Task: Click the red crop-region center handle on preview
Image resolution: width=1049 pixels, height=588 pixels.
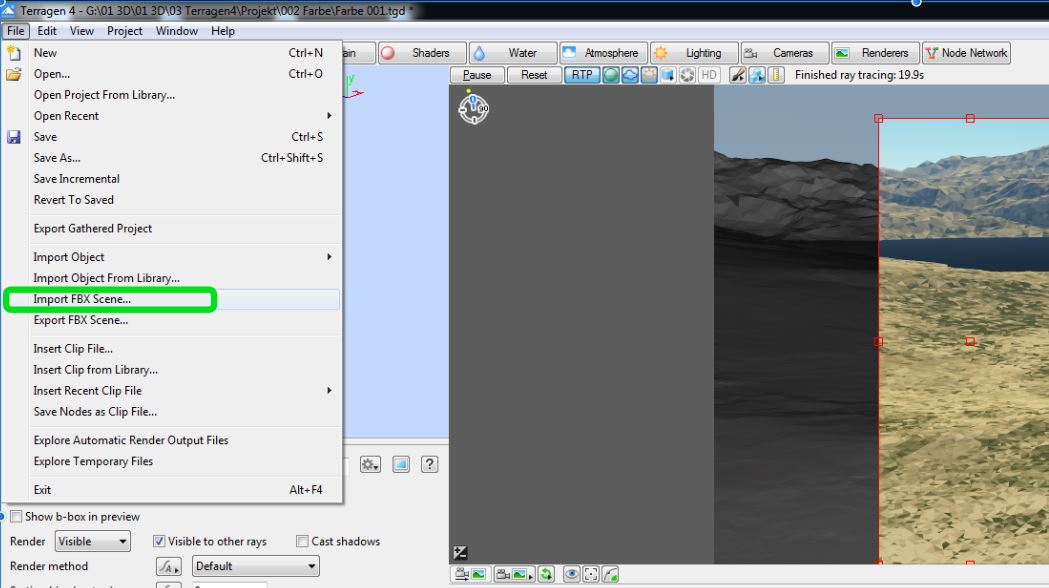Action: [x=970, y=341]
